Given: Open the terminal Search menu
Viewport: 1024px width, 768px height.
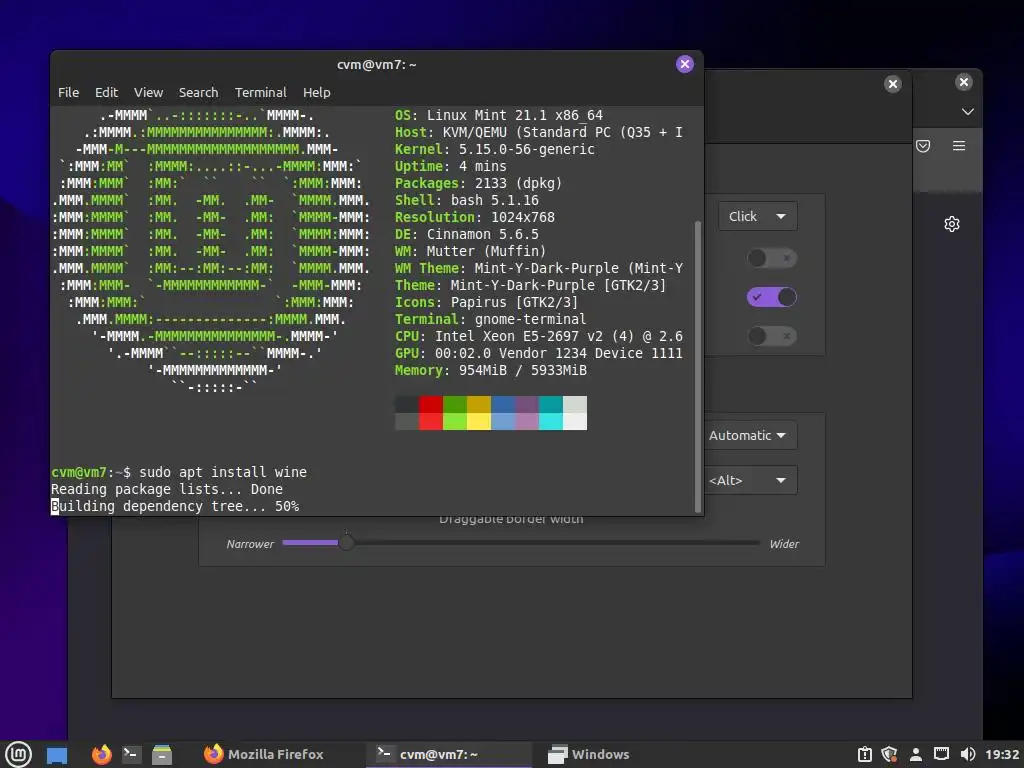Looking at the screenshot, I should pos(199,92).
